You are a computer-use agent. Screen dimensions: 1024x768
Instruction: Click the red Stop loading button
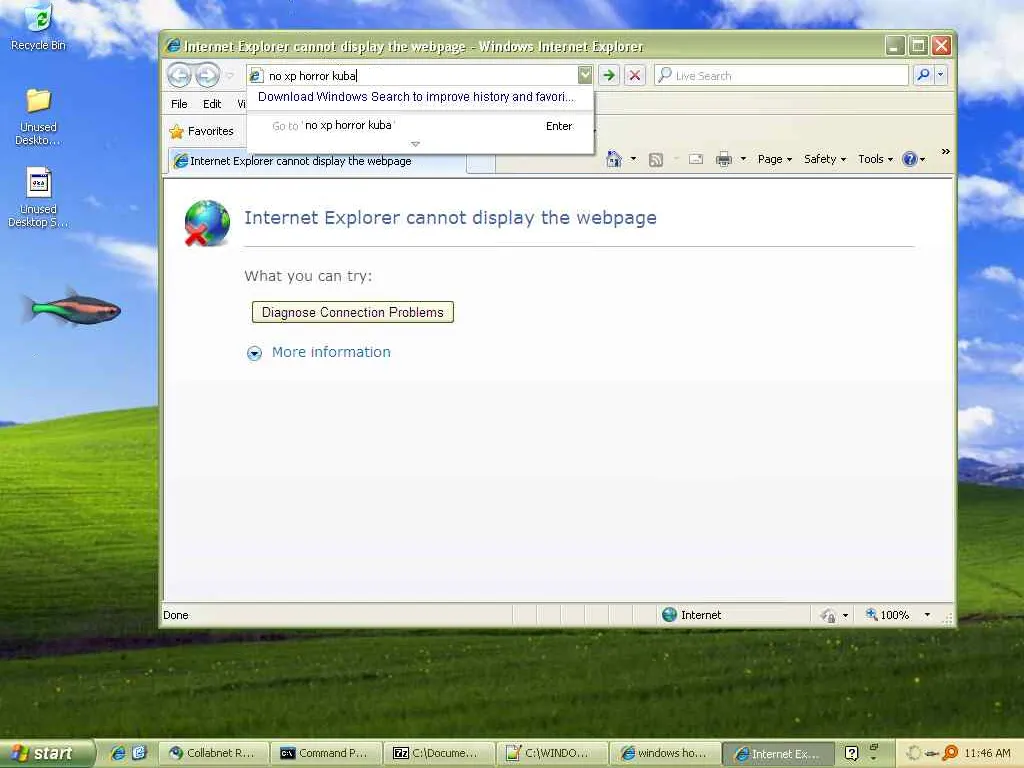coord(635,75)
